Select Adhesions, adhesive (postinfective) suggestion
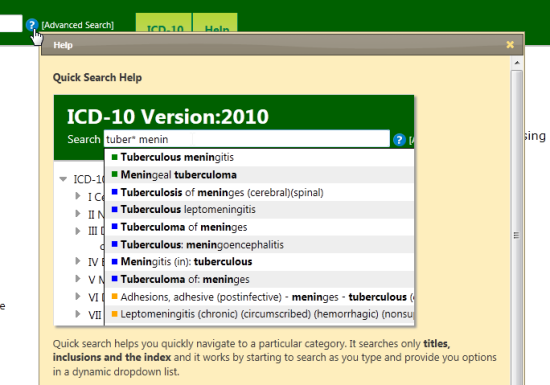 pyautogui.click(x=259, y=297)
